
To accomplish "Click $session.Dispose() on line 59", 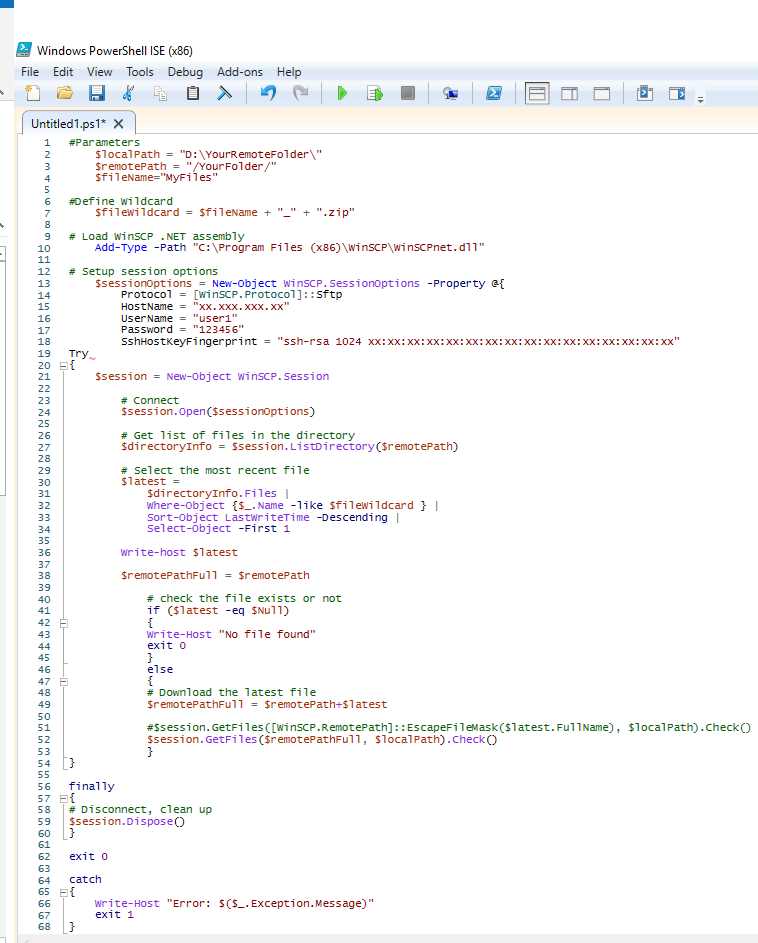I will point(127,822).
